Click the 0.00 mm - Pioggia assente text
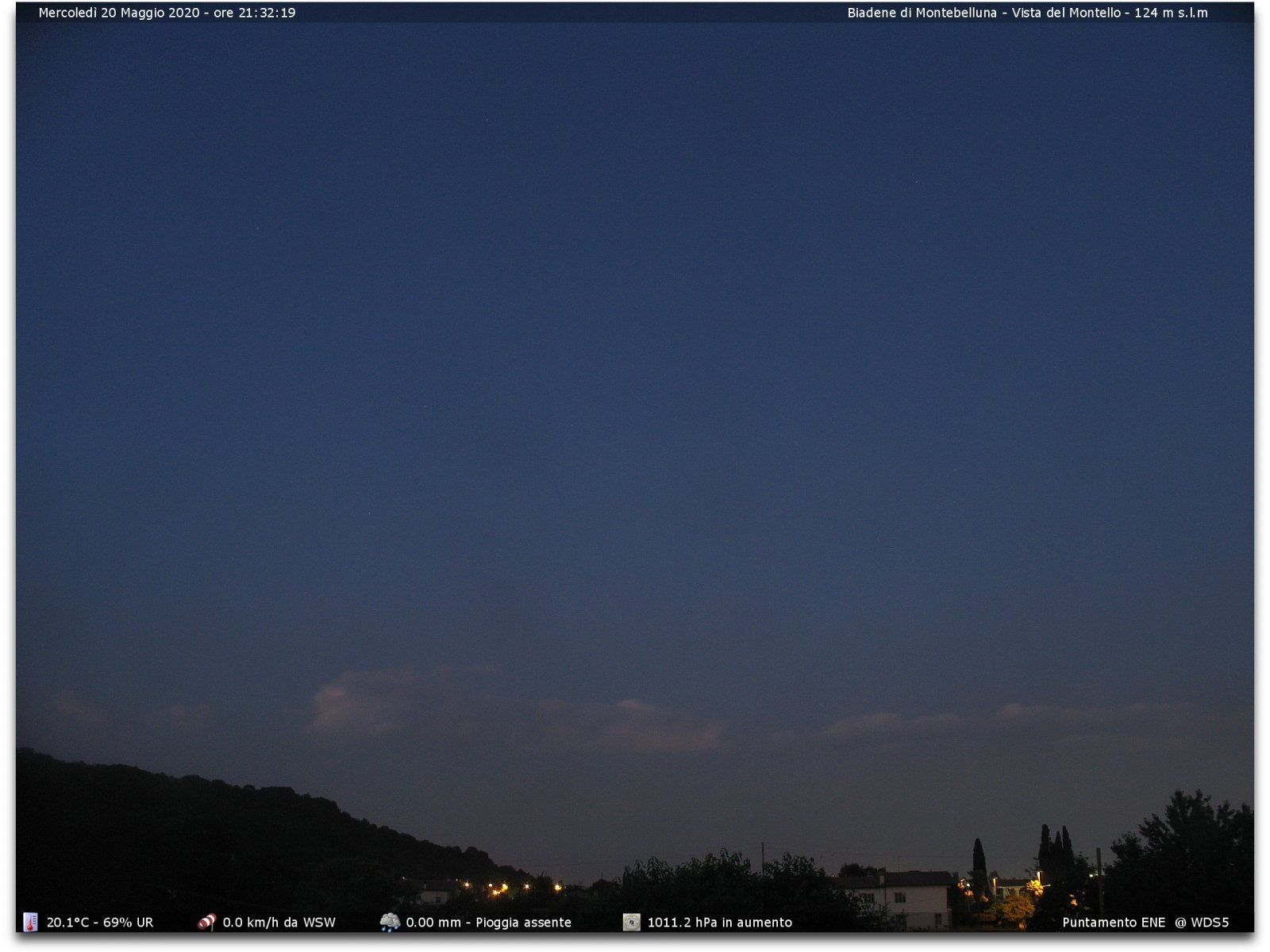The height and width of the screenshot is (952, 1270). point(488,923)
